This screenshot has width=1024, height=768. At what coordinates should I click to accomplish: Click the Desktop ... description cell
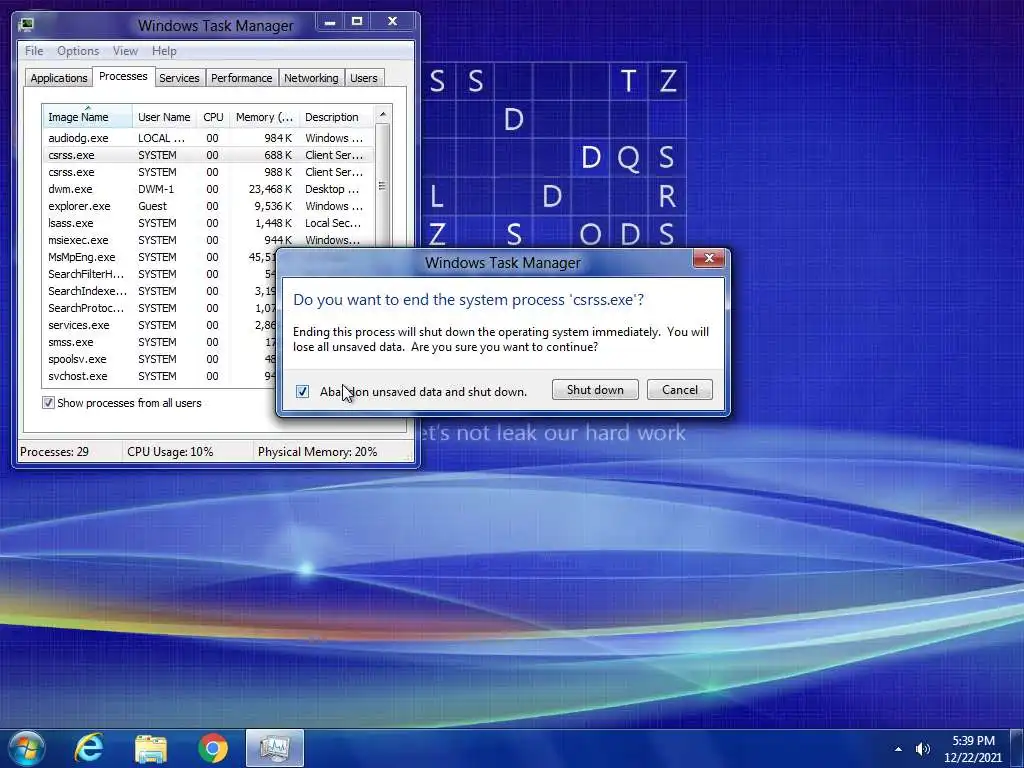(x=332, y=189)
